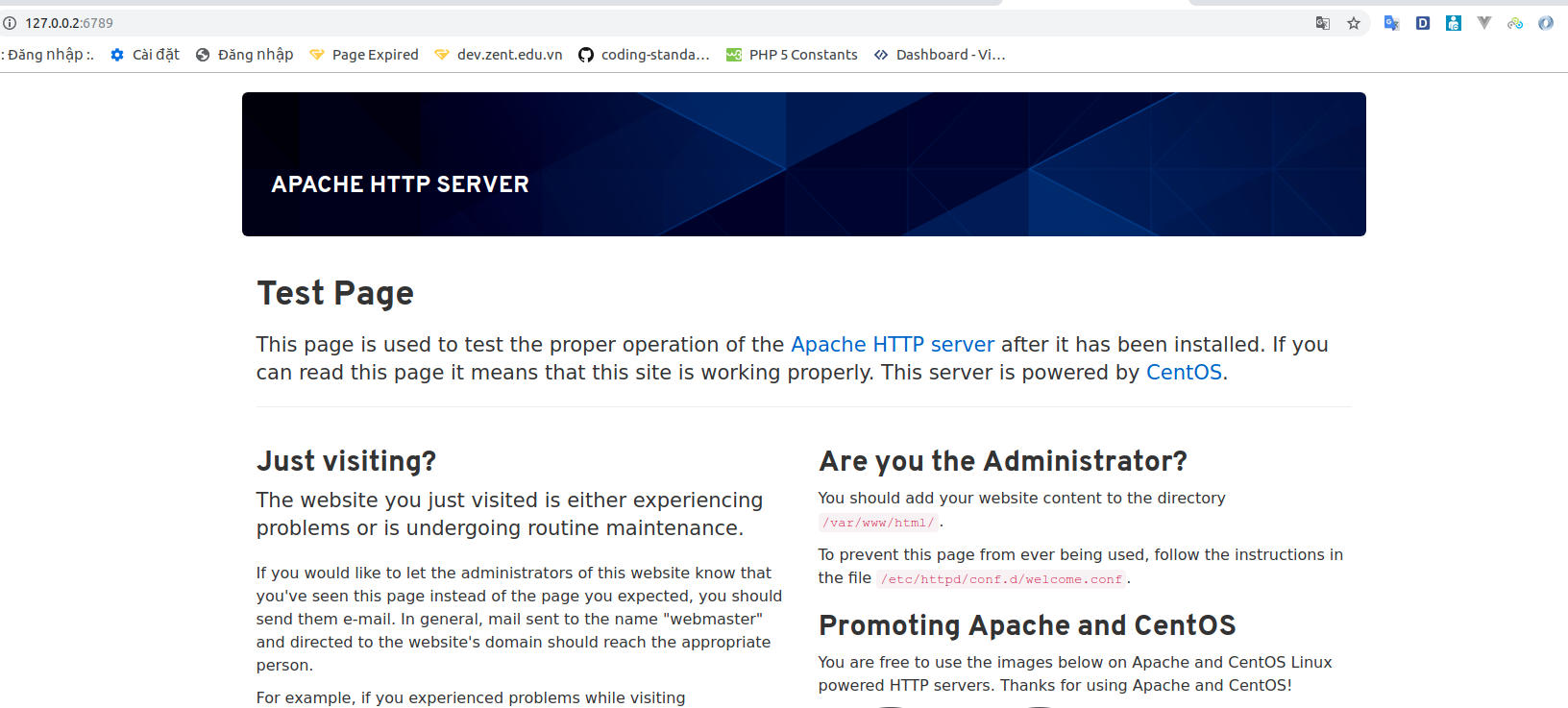
Task: Click the blue circular extension icon
Action: point(1546,23)
